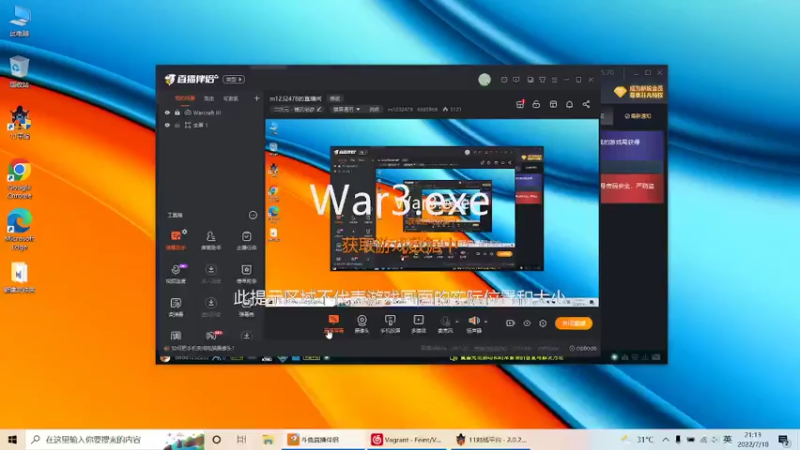Open the Google Chrome desktop shortcut
This screenshot has height=450, width=800.
[x=19, y=179]
